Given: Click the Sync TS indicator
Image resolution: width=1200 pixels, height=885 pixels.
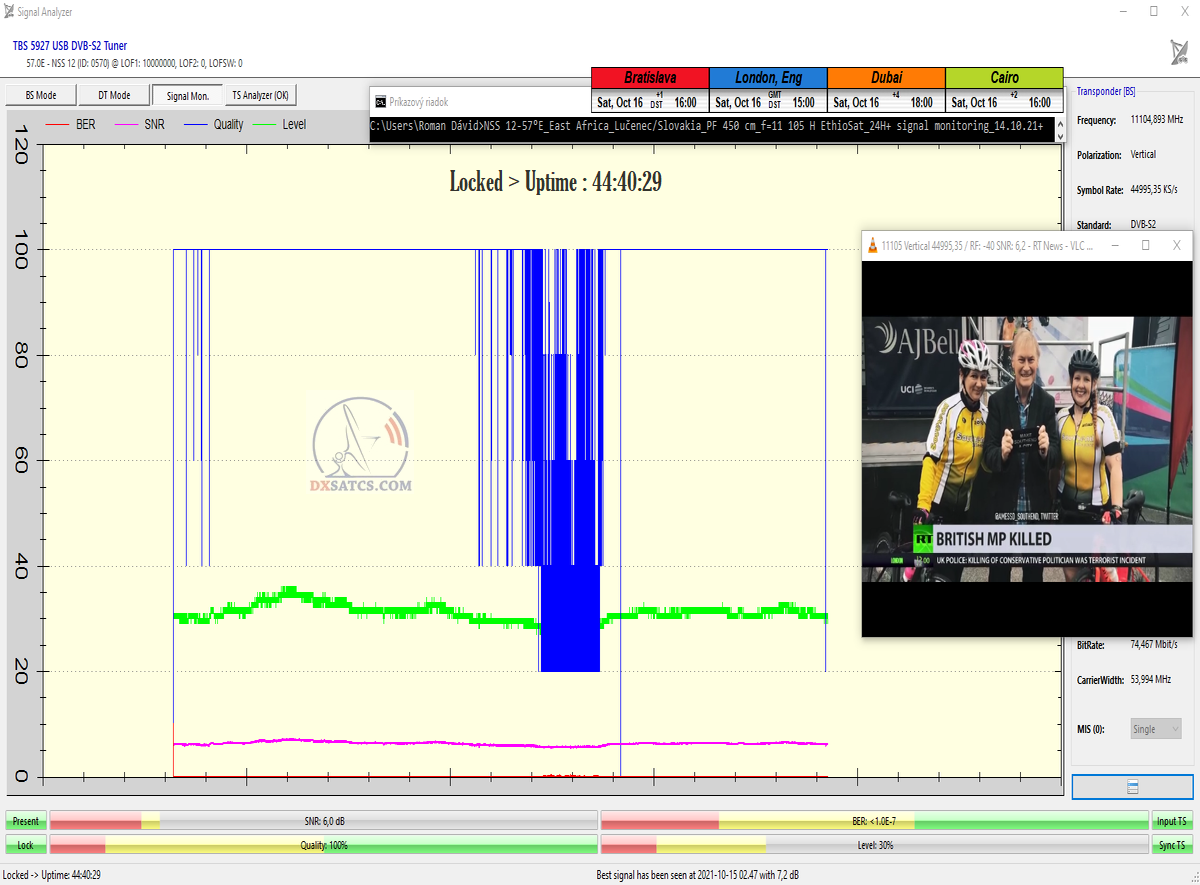Looking at the screenshot, I should coord(1172,845).
